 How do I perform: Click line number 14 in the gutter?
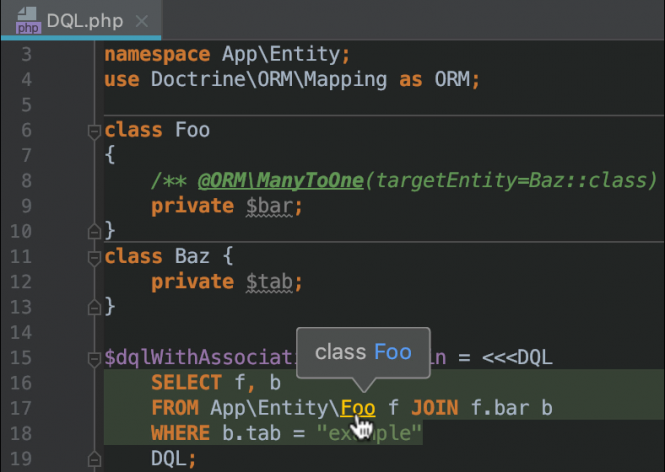[x=21, y=332]
